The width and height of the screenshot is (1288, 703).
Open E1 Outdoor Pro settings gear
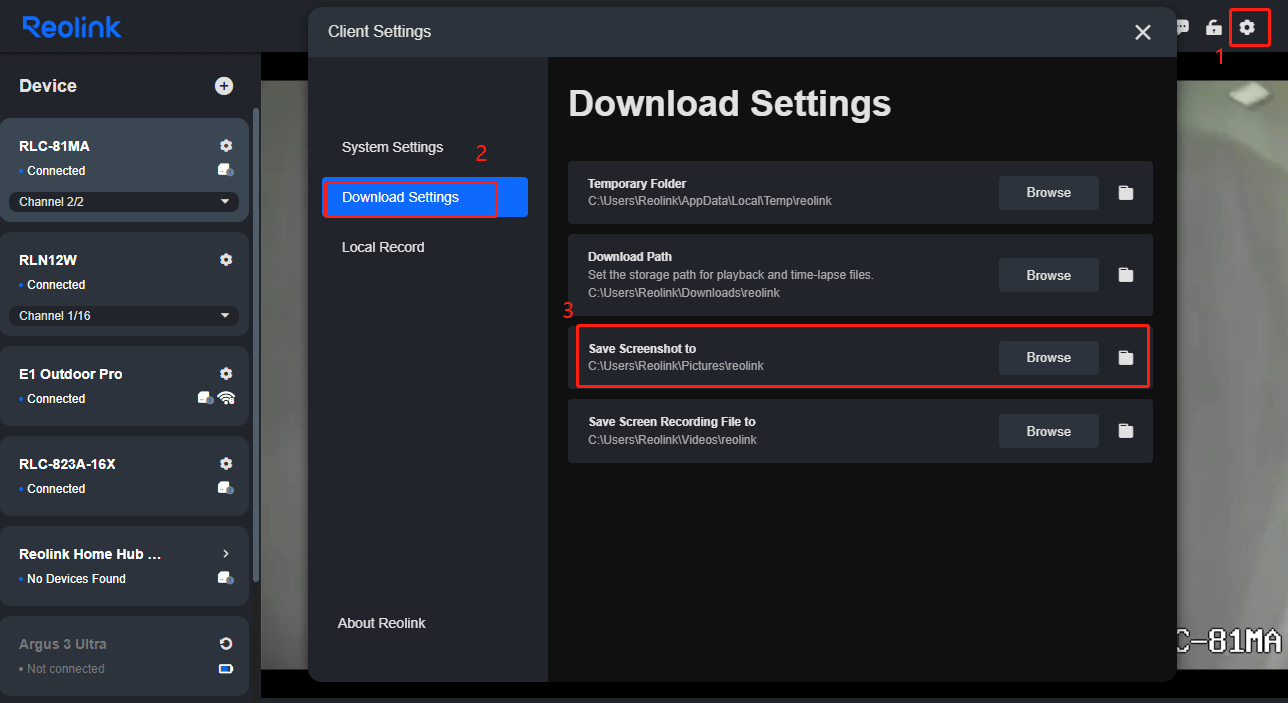(x=226, y=374)
